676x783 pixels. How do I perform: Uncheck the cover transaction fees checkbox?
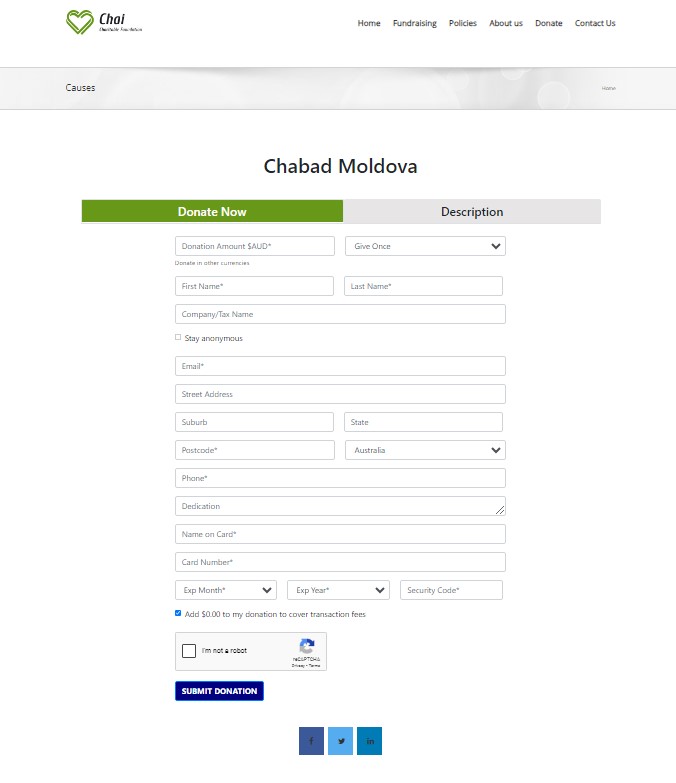click(x=178, y=613)
